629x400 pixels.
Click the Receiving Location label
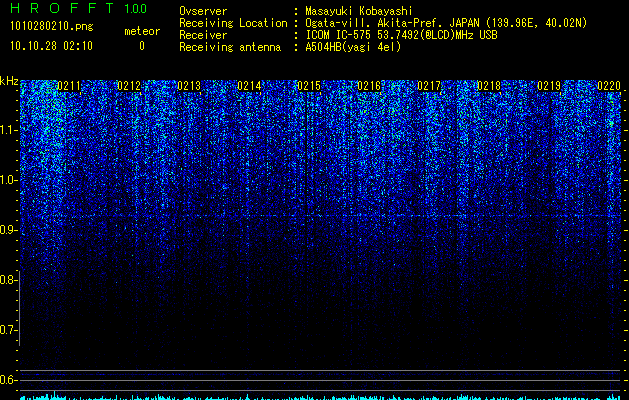click(x=233, y=23)
